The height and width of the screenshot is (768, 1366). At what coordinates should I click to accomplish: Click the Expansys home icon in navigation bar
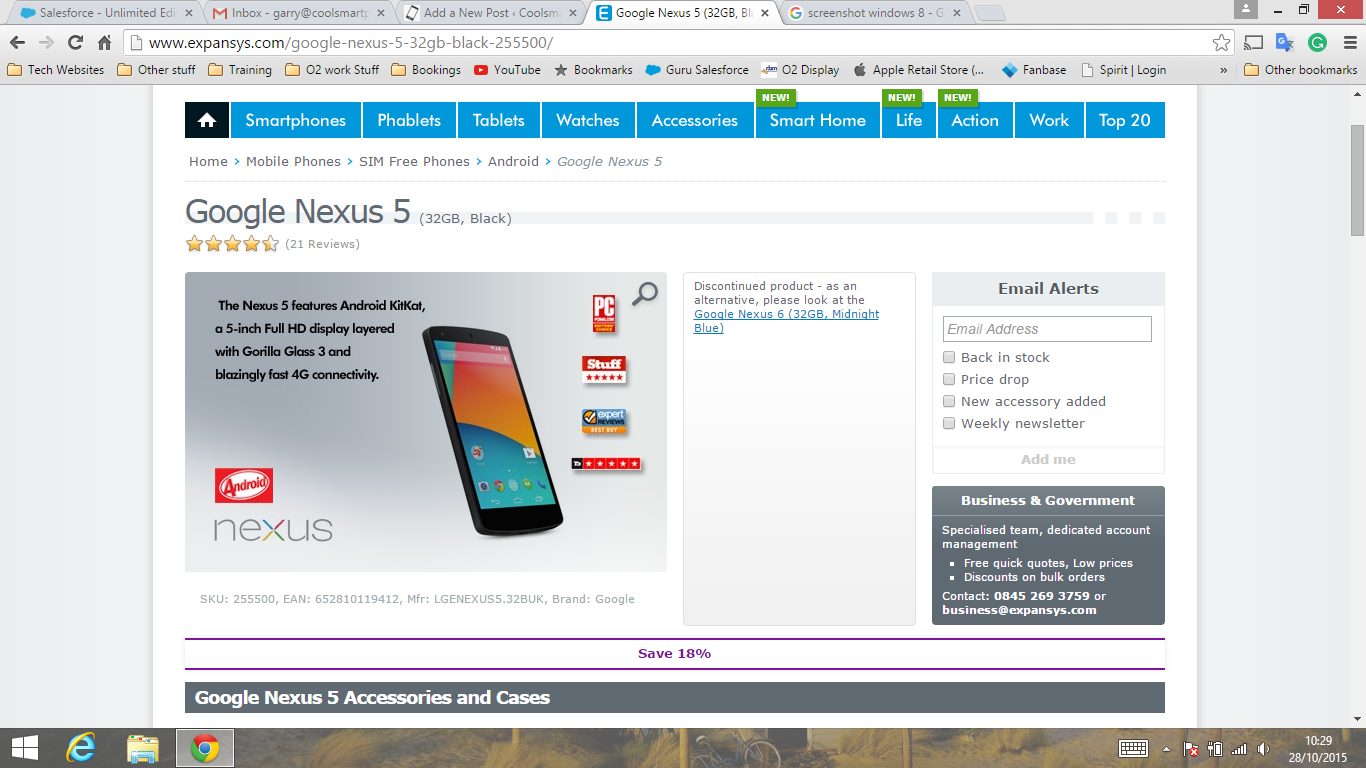(x=207, y=120)
